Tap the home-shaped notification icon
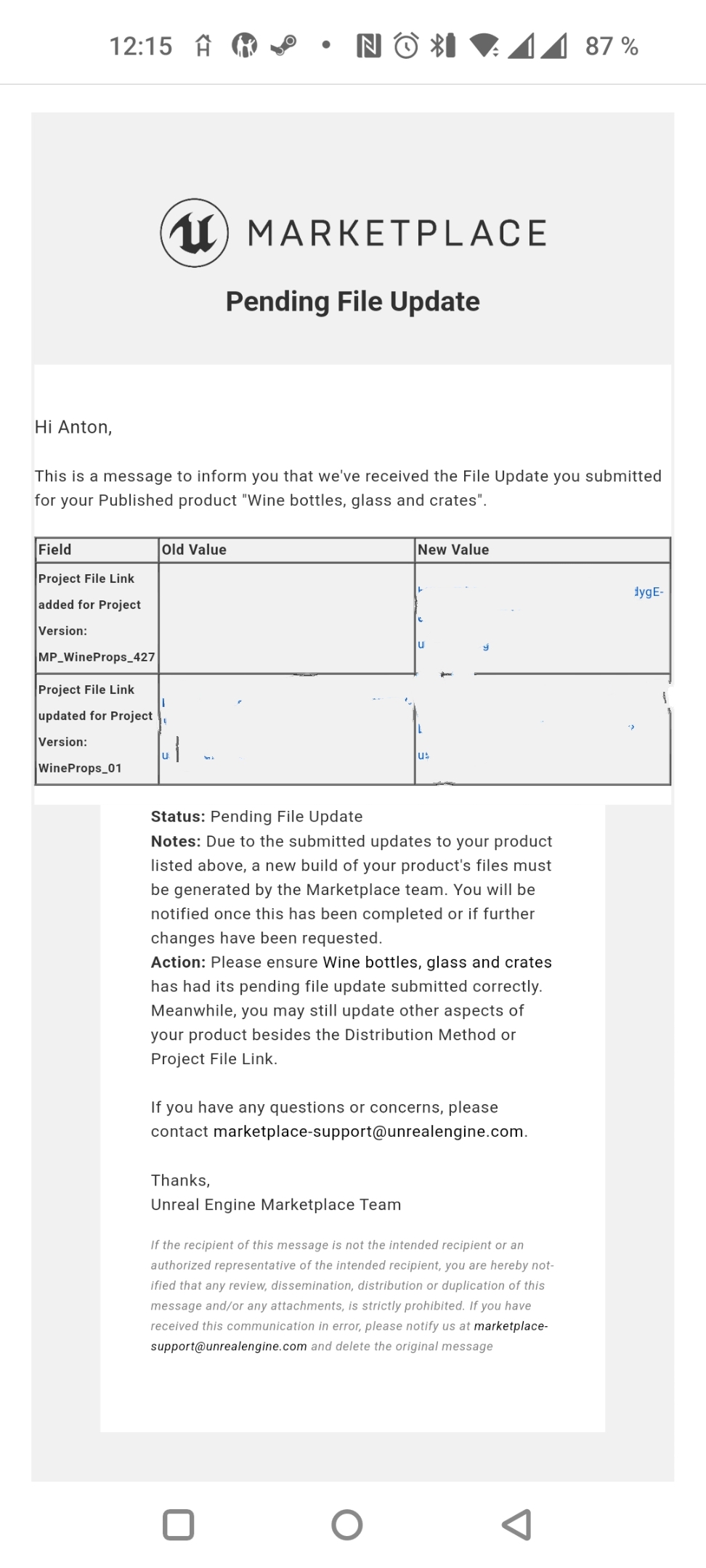 pyautogui.click(x=203, y=46)
